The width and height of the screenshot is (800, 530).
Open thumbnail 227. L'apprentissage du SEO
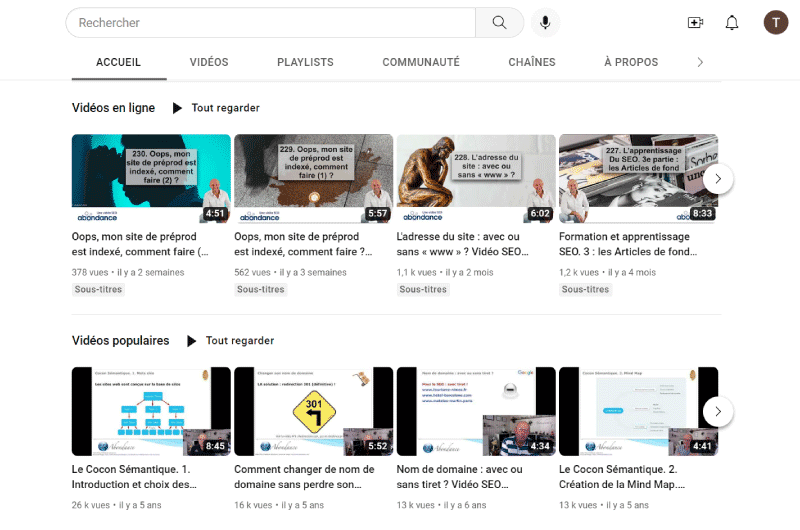(x=638, y=179)
